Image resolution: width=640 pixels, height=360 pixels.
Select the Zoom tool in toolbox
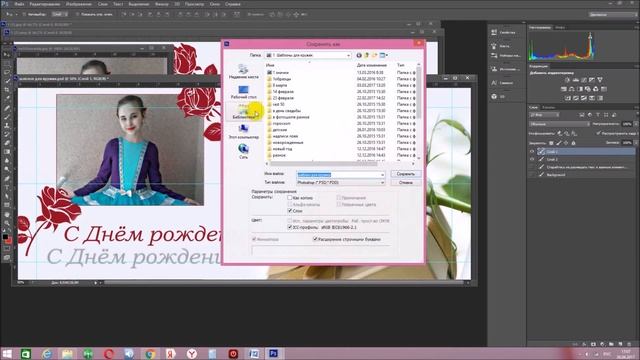[7, 223]
